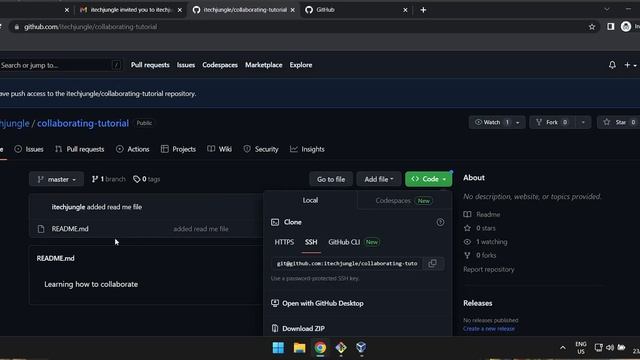The image size is (640, 360).
Task: Open Codespaces in top navigation
Action: [x=220, y=65]
